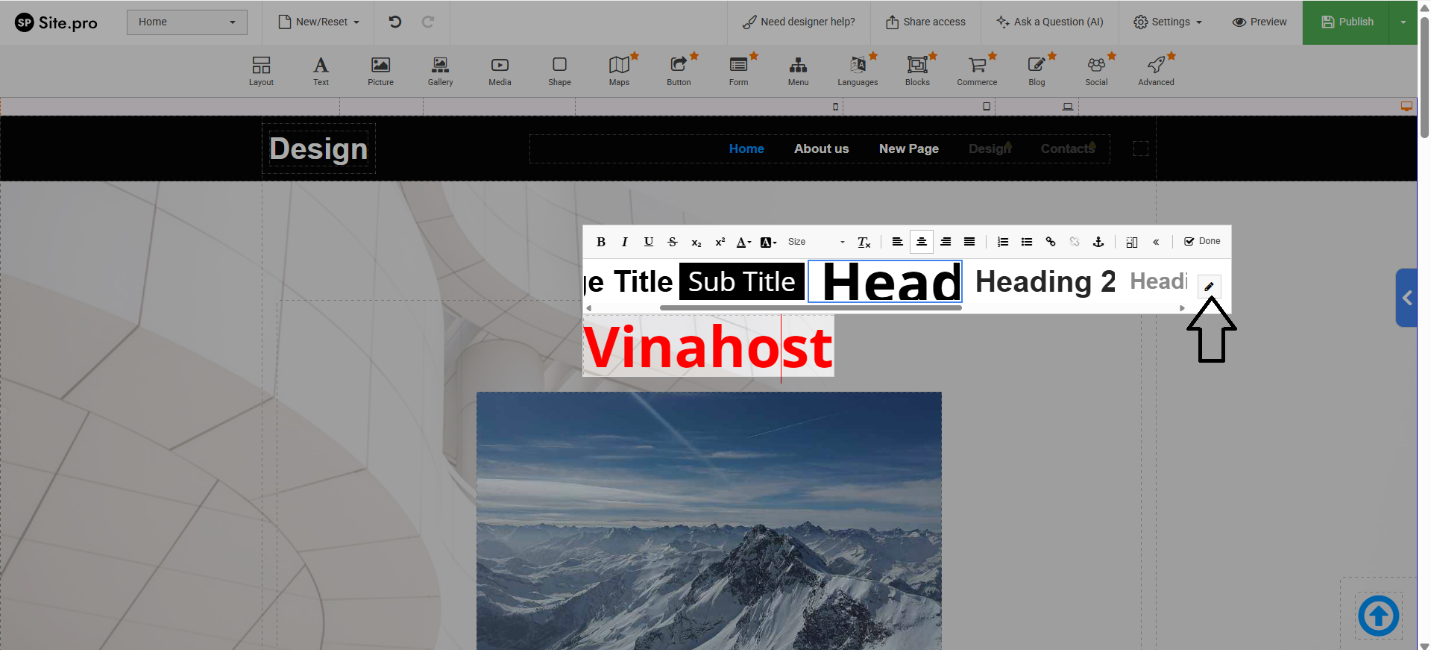Open the Size dropdown
1431x650 pixels.
815,242
